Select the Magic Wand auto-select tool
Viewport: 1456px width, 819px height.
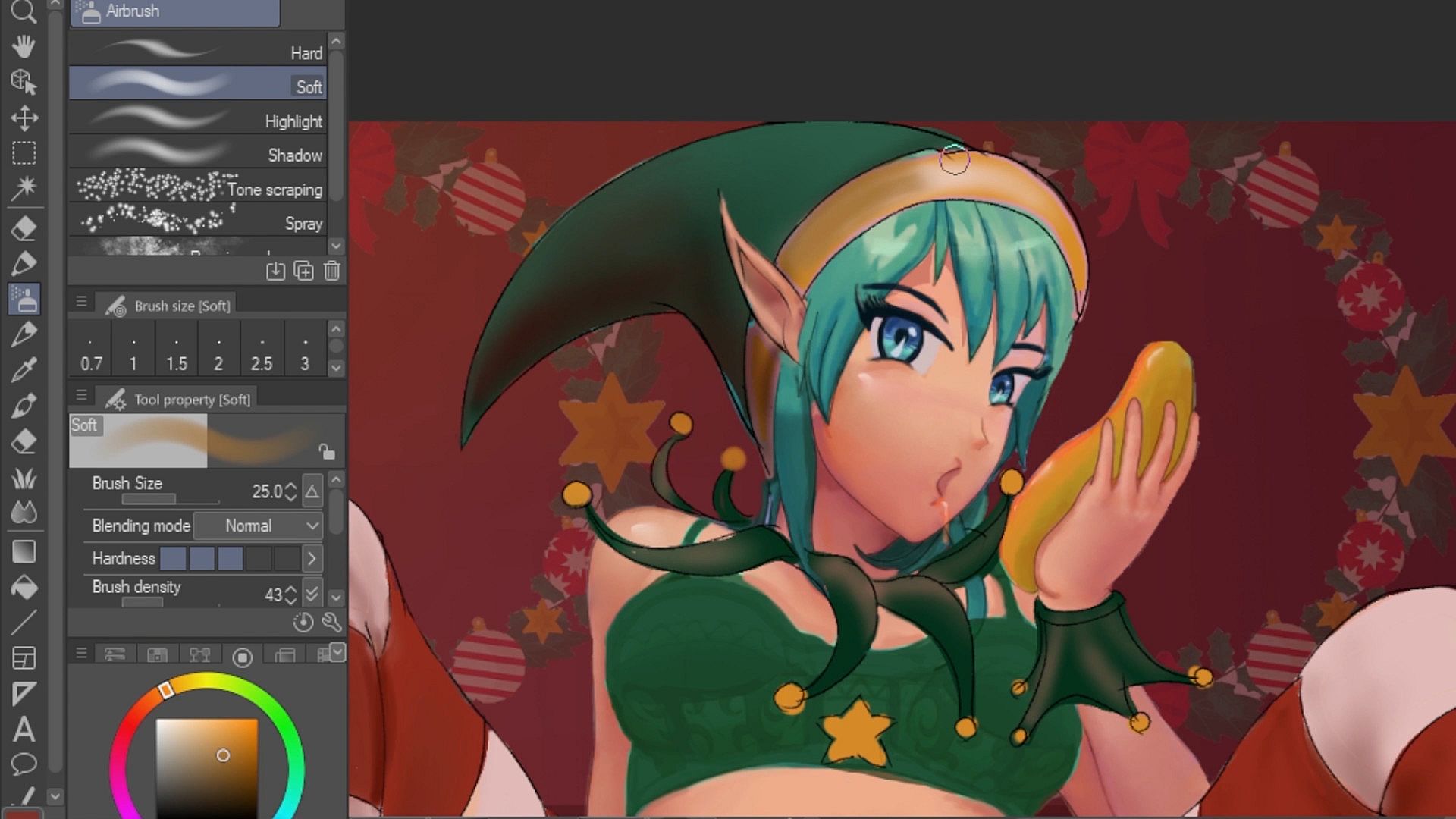pos(24,187)
